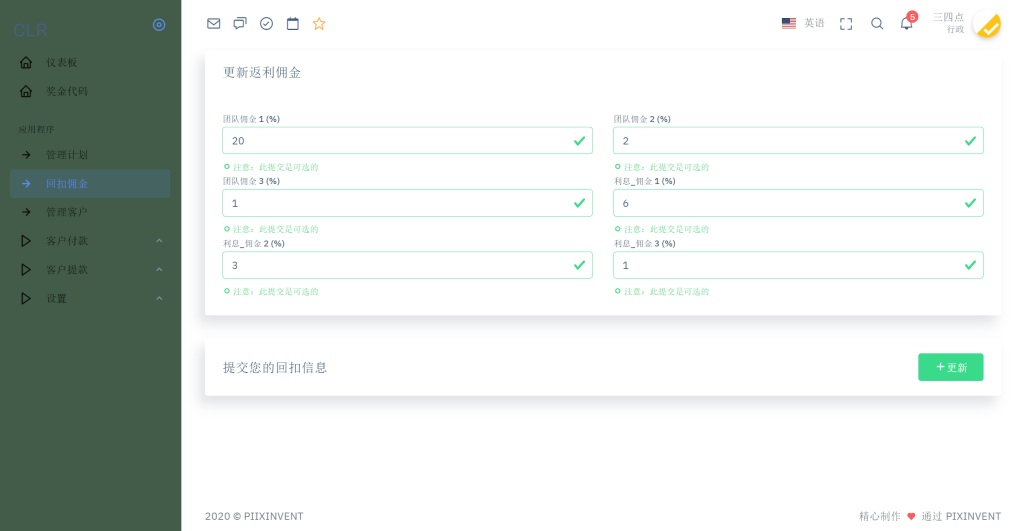1024x531 pixels.
Task: Expand the 客户付款 submenu
Action: click(90, 241)
